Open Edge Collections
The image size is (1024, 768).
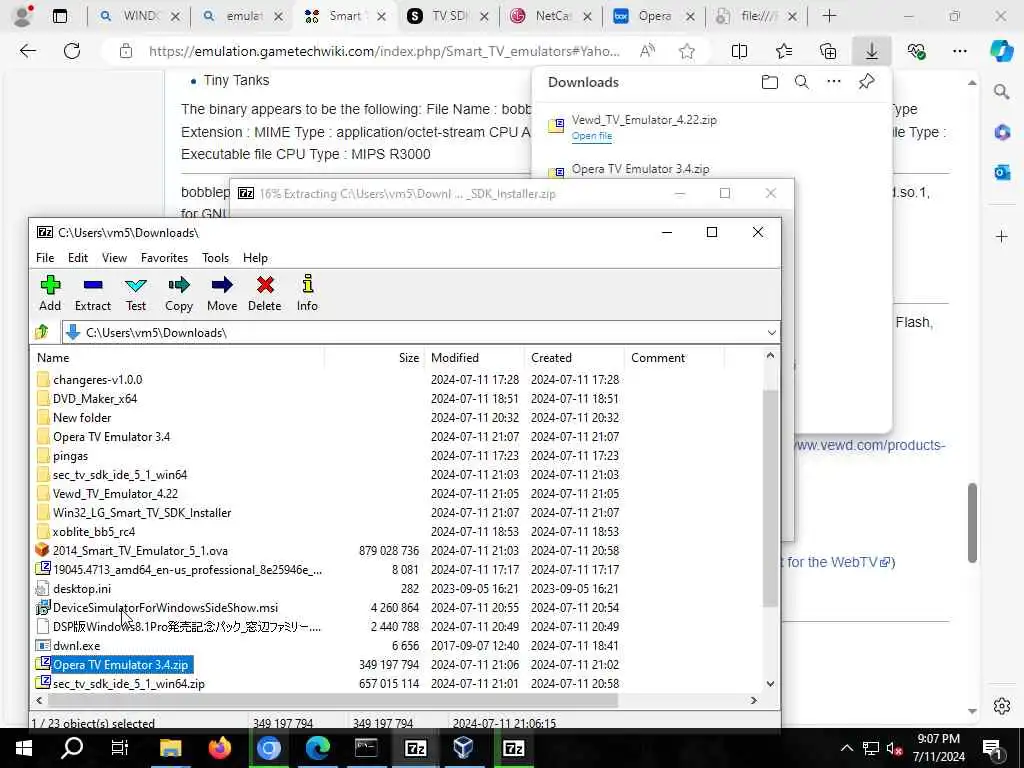tap(827, 51)
